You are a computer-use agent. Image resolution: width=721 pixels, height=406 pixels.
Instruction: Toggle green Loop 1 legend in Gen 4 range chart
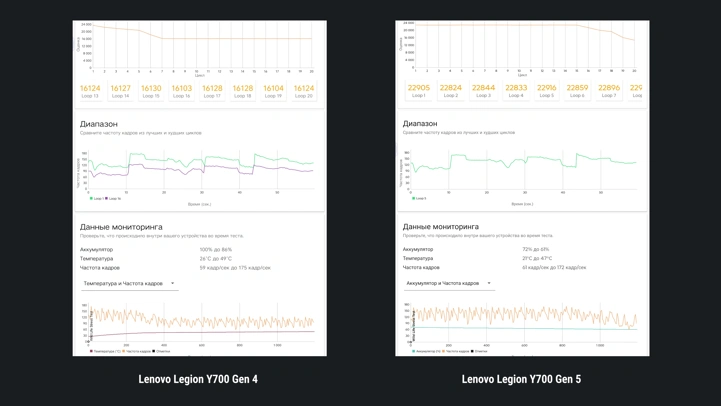(x=97, y=199)
